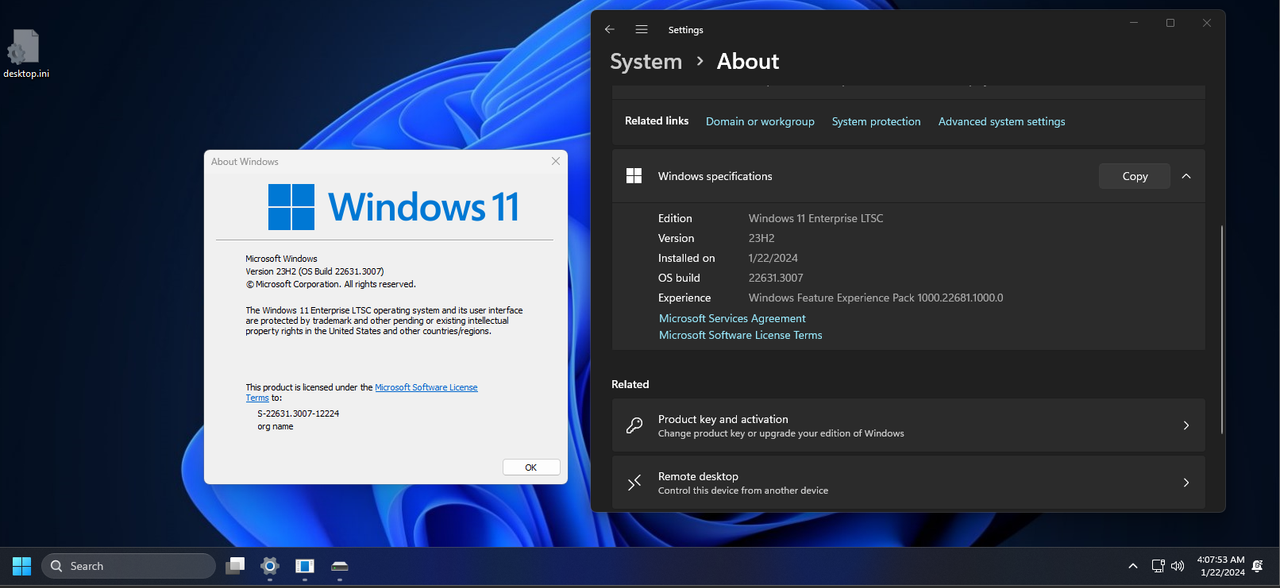The height and width of the screenshot is (588, 1280).
Task: Click the org name text
Action: (275, 426)
